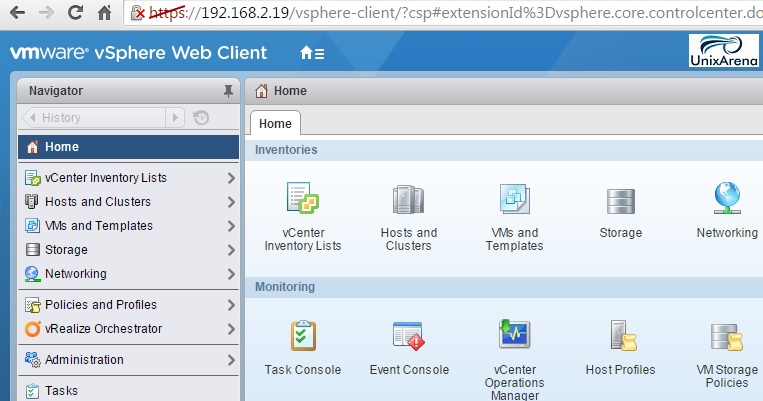Open the VM Storage Policies icon
This screenshot has width=763, height=401.
(727, 337)
